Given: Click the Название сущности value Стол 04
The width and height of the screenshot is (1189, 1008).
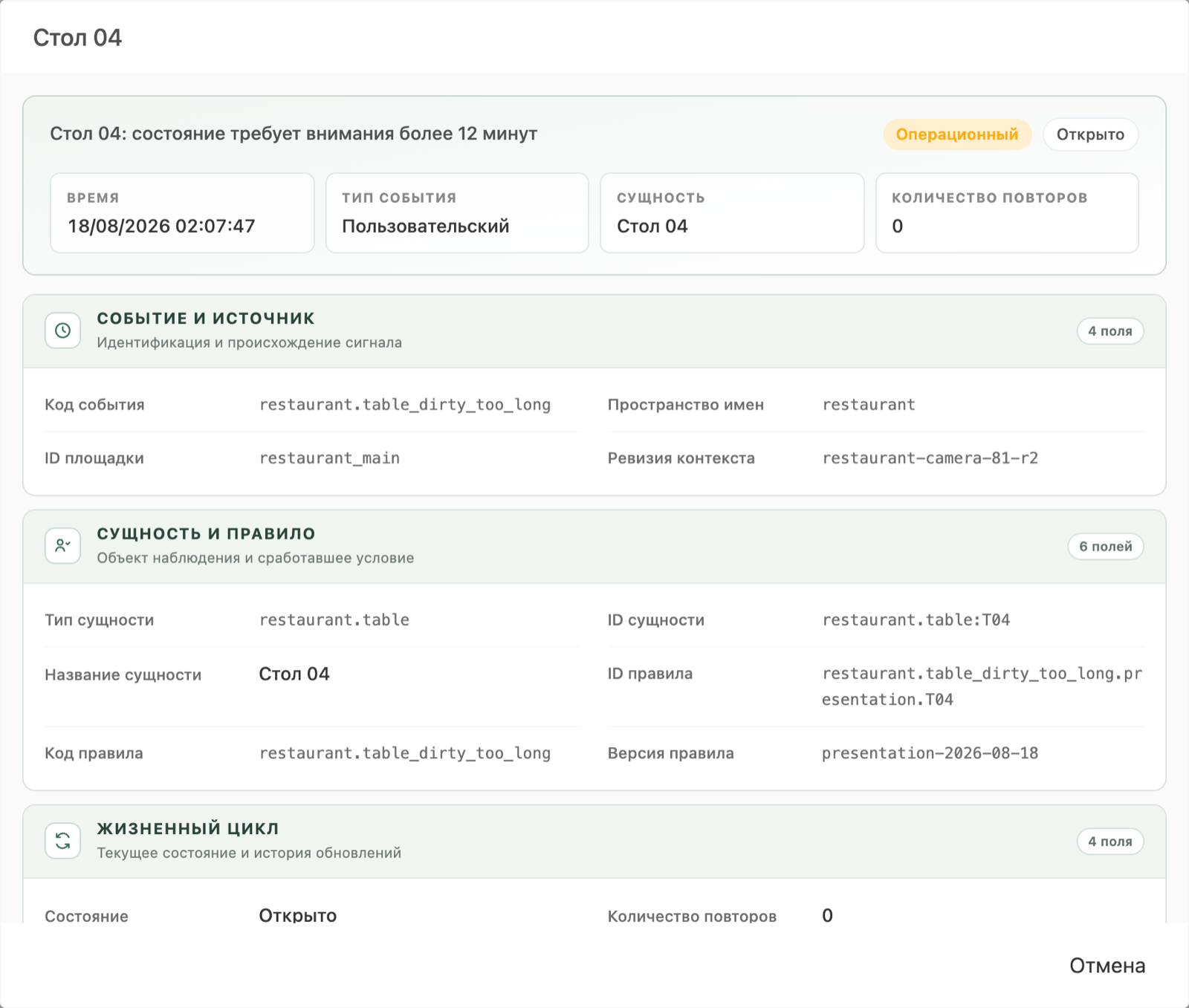Looking at the screenshot, I should pyautogui.click(x=294, y=674).
